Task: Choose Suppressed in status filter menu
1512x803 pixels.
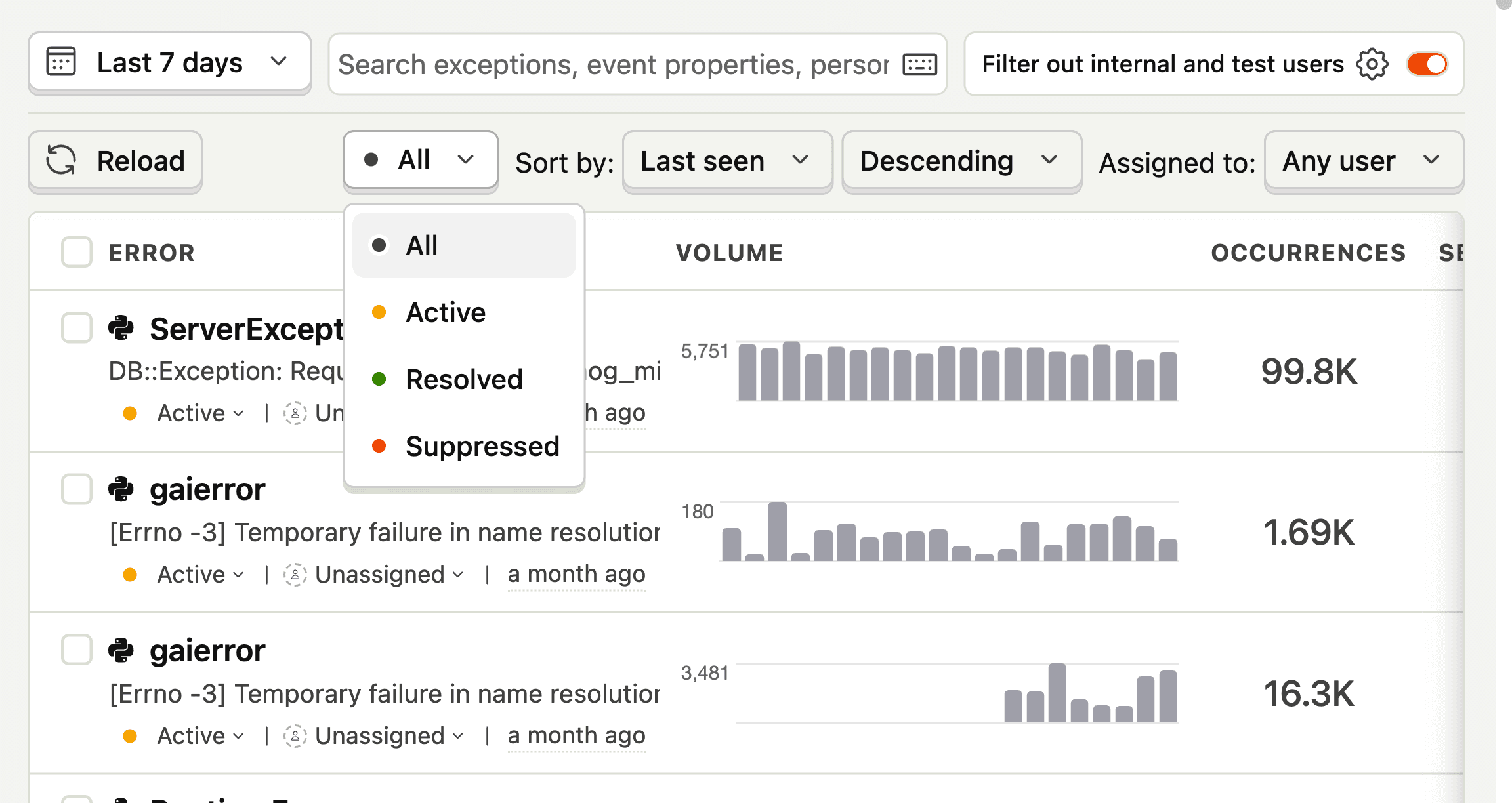Action: pyautogui.click(x=464, y=446)
